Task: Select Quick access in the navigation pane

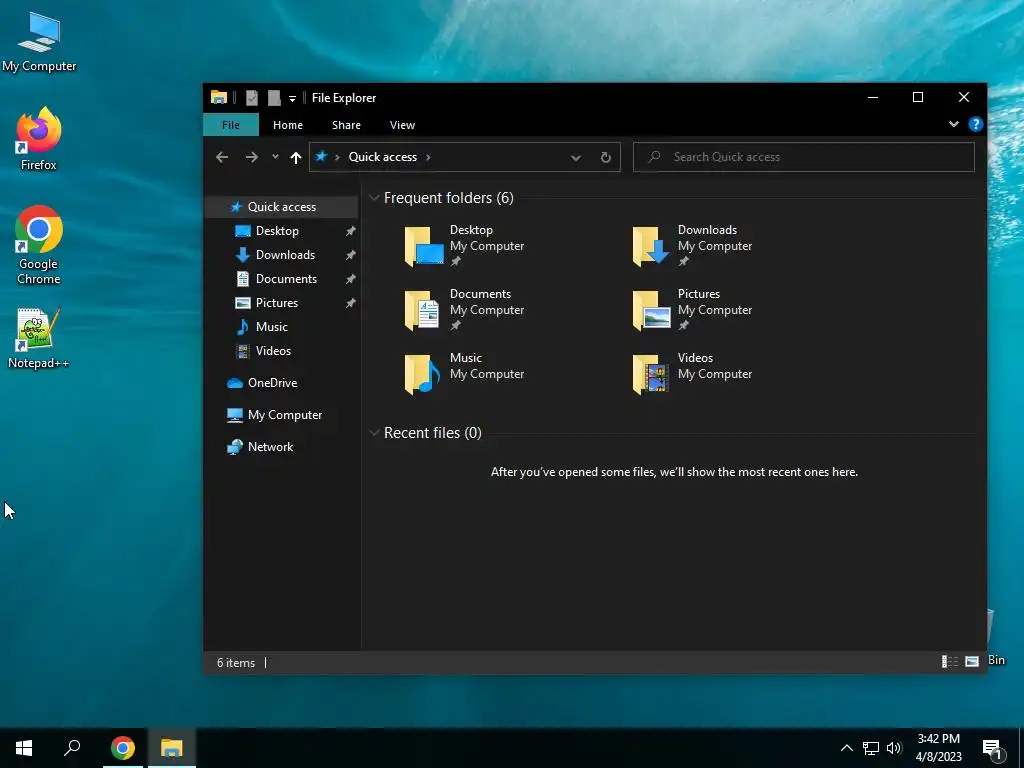Action: pos(281,207)
